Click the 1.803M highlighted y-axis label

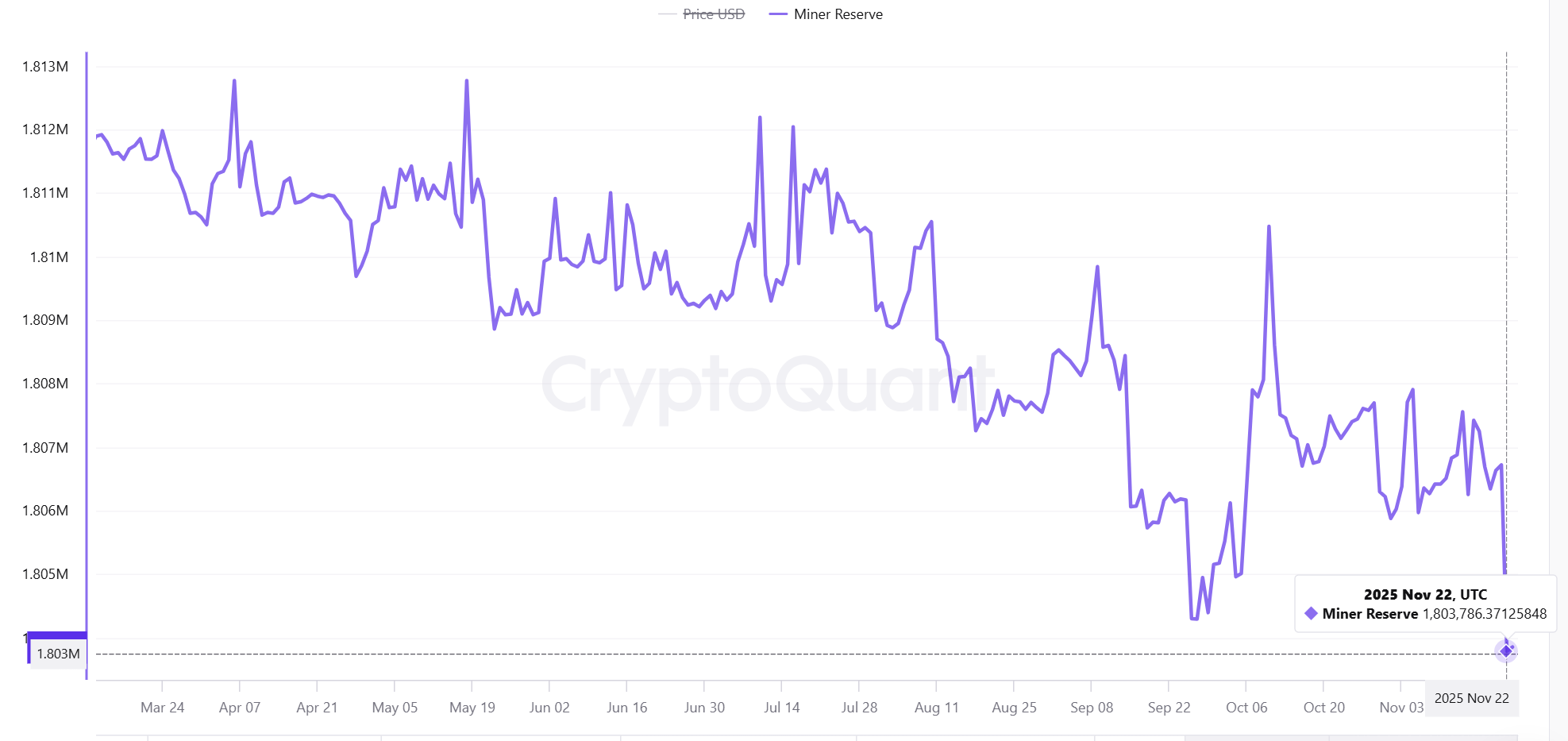click(x=58, y=654)
